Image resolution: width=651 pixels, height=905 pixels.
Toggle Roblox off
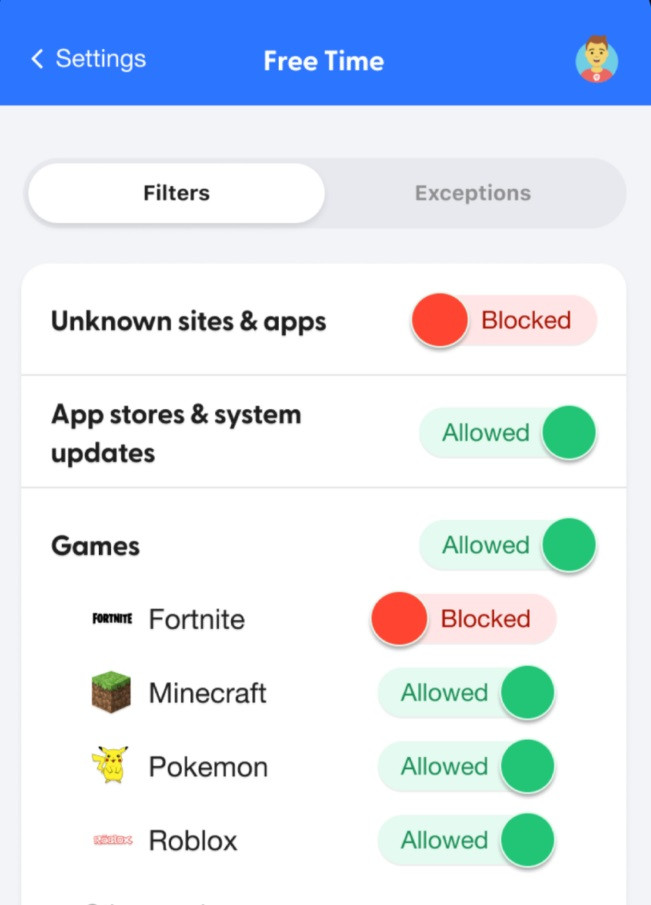(x=466, y=840)
